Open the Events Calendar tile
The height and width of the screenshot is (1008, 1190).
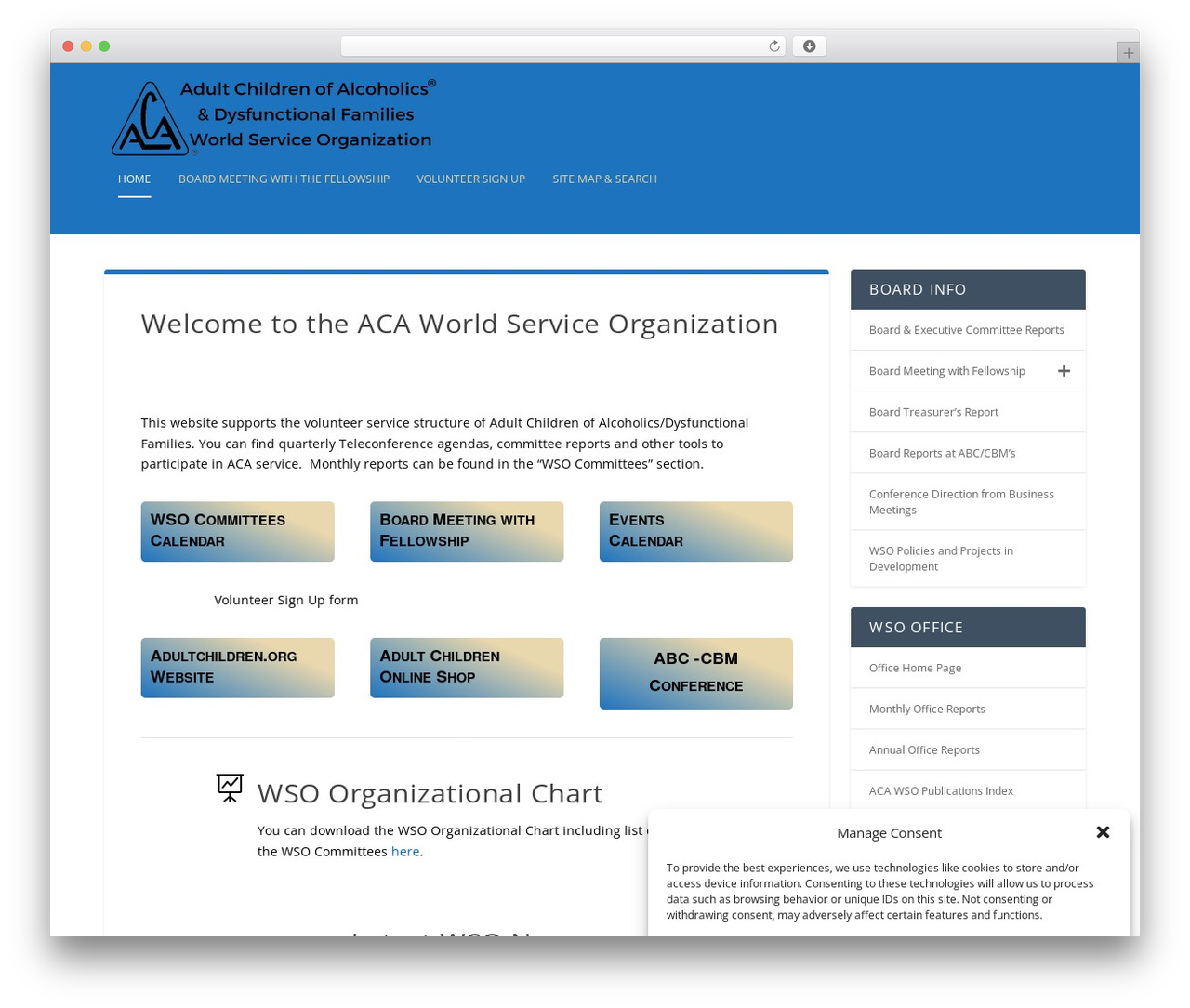pyautogui.click(x=695, y=531)
